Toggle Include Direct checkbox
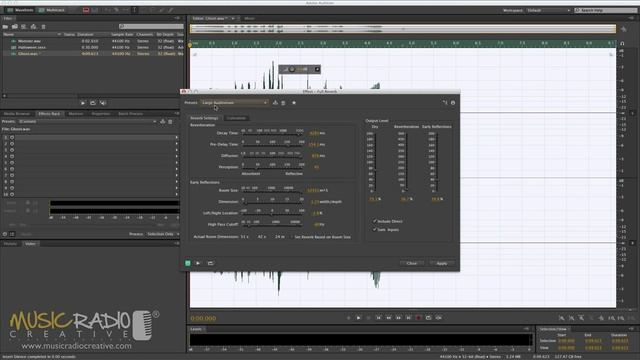The width and height of the screenshot is (640, 360). point(374,221)
